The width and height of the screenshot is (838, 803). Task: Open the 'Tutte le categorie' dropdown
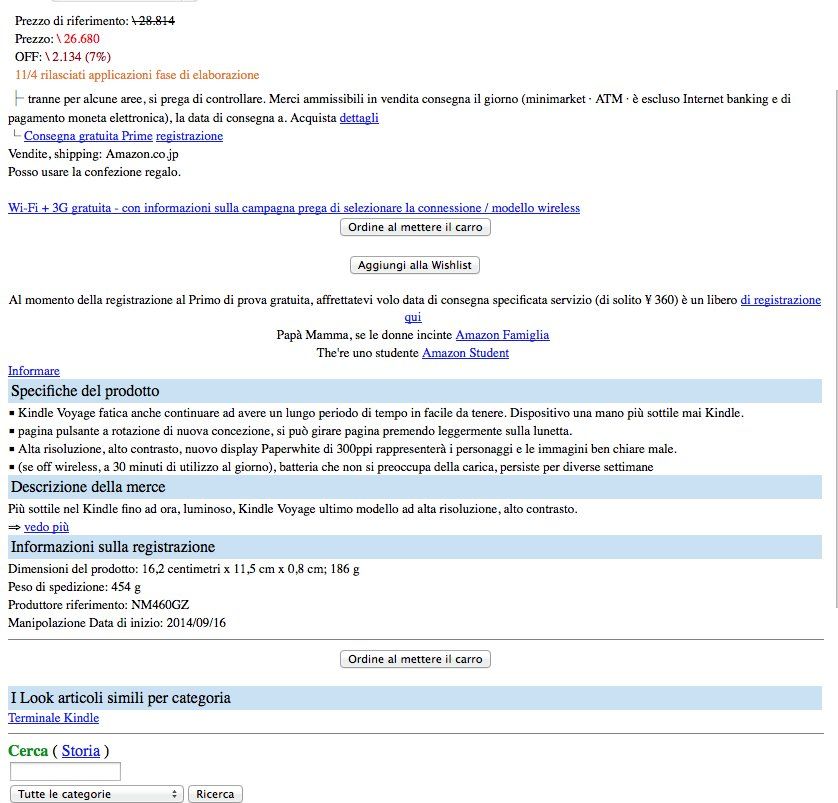click(x=97, y=794)
